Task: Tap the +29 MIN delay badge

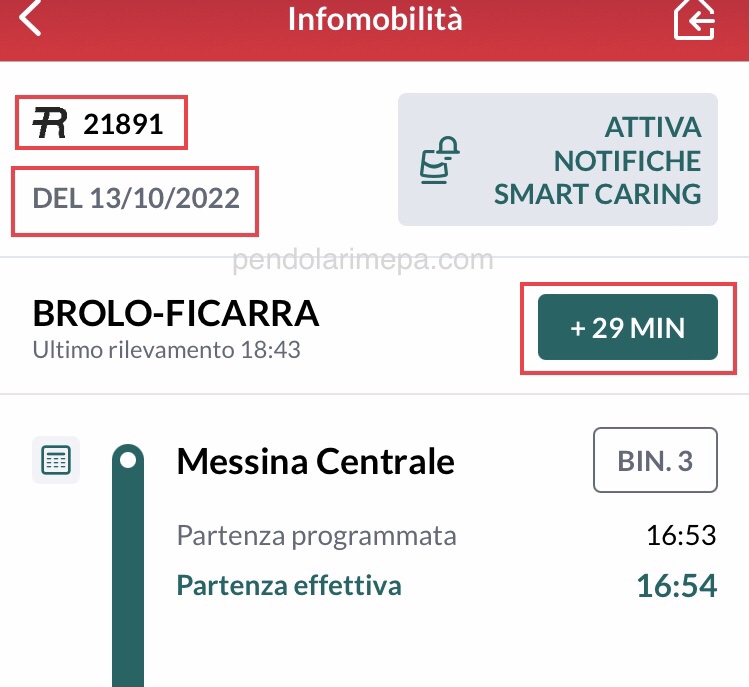Action: 627,327
